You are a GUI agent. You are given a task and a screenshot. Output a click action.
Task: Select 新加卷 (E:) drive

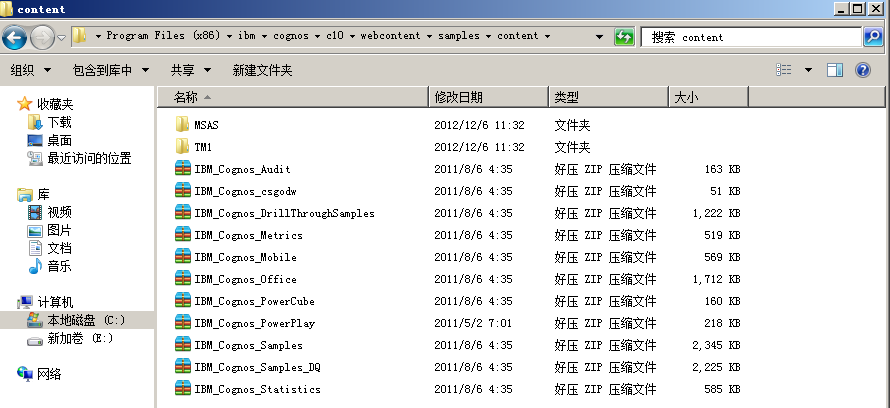click(81, 339)
